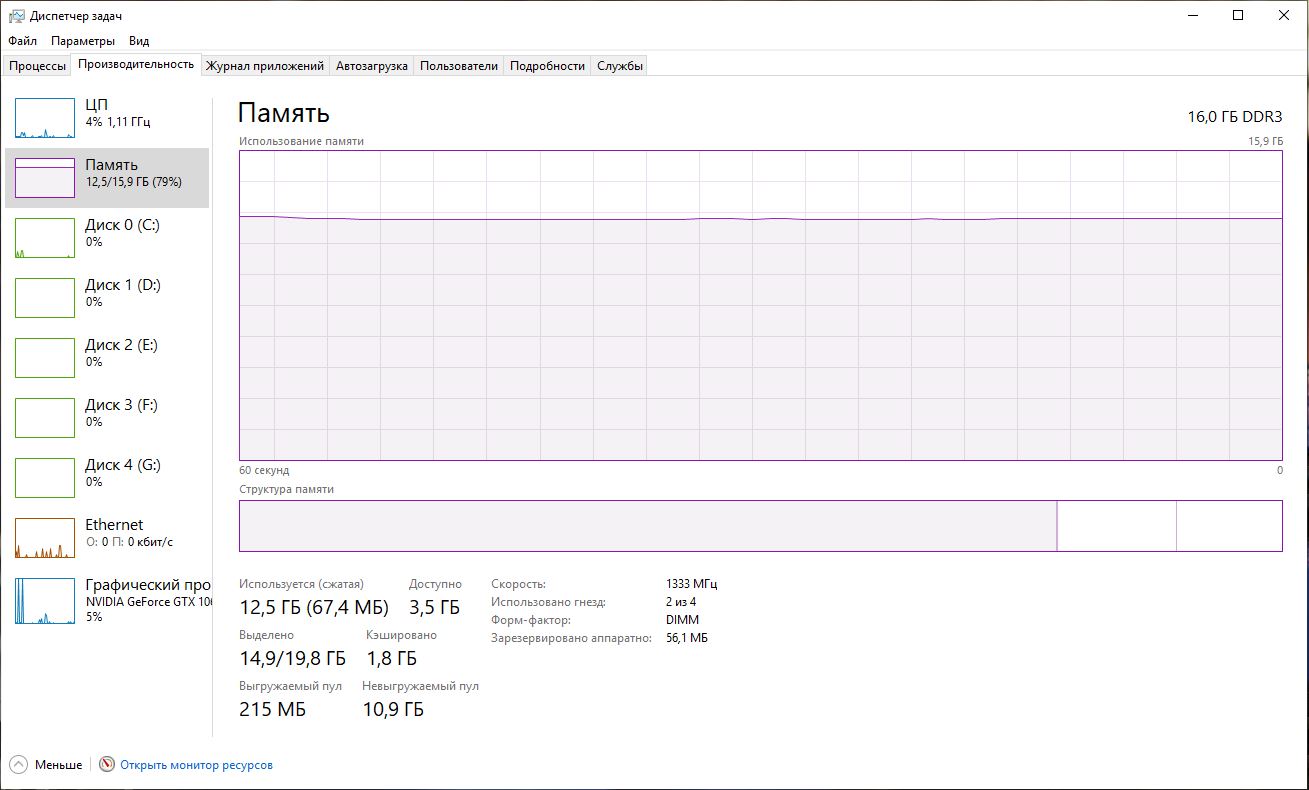Click the resource monitor icon
The image size is (1309, 790).
(x=107, y=765)
